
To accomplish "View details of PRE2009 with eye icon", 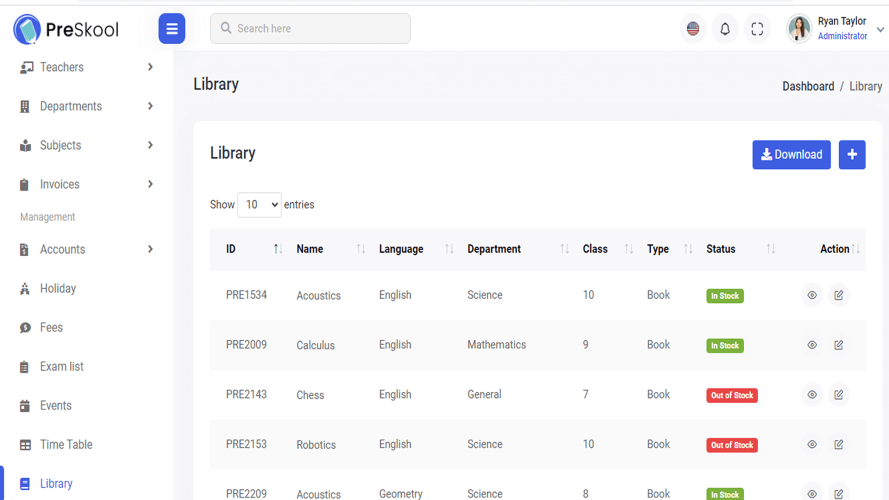I will click(x=812, y=345).
